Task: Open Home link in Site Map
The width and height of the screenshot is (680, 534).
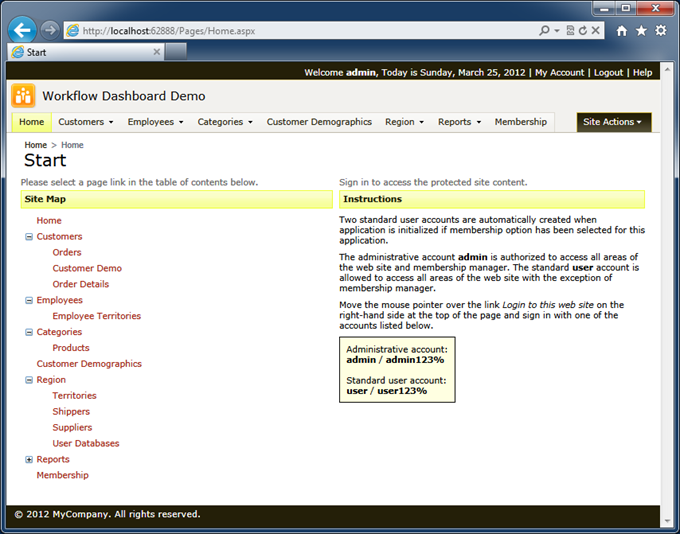Action: pos(49,220)
